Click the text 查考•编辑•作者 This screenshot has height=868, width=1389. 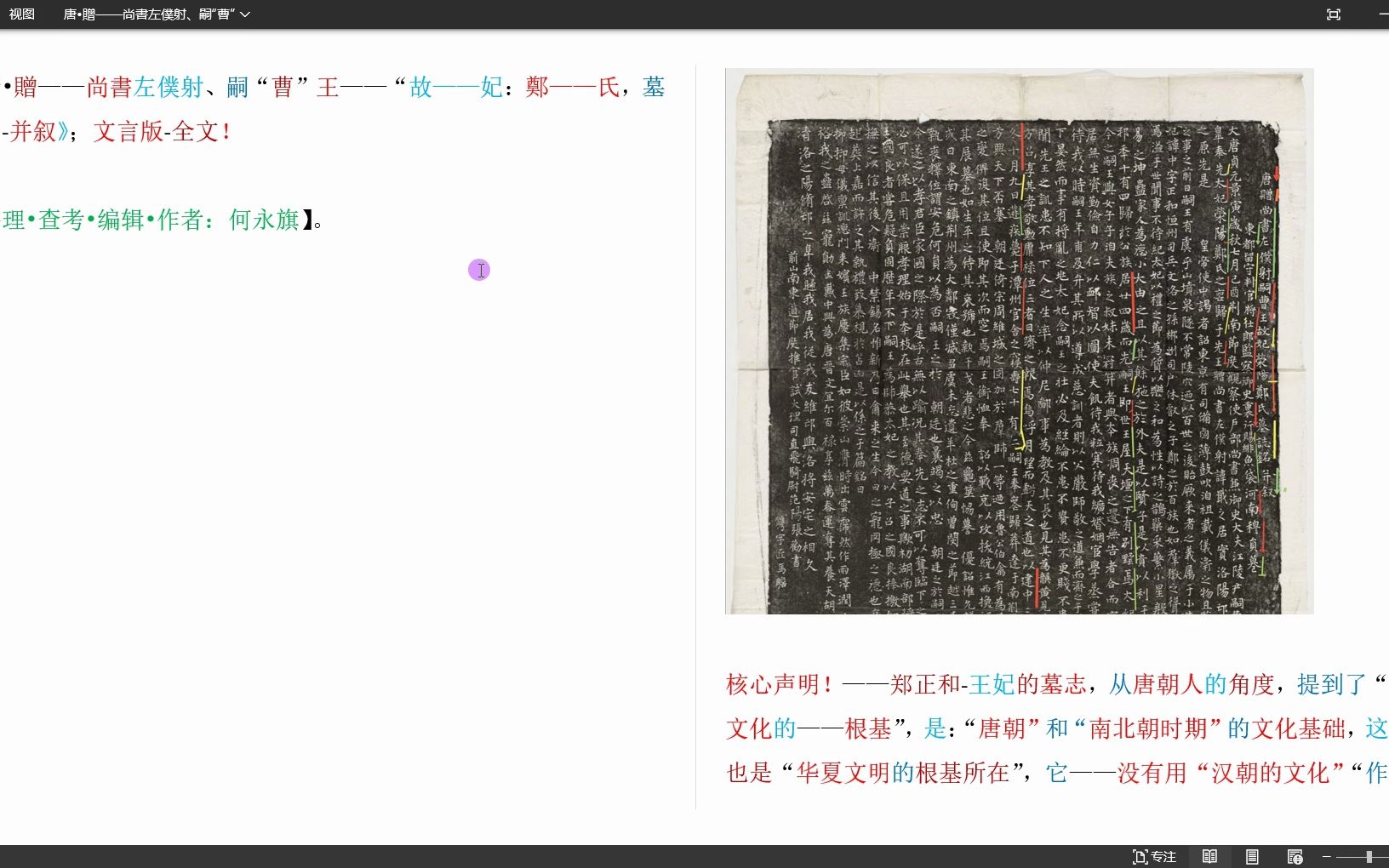click(x=121, y=220)
